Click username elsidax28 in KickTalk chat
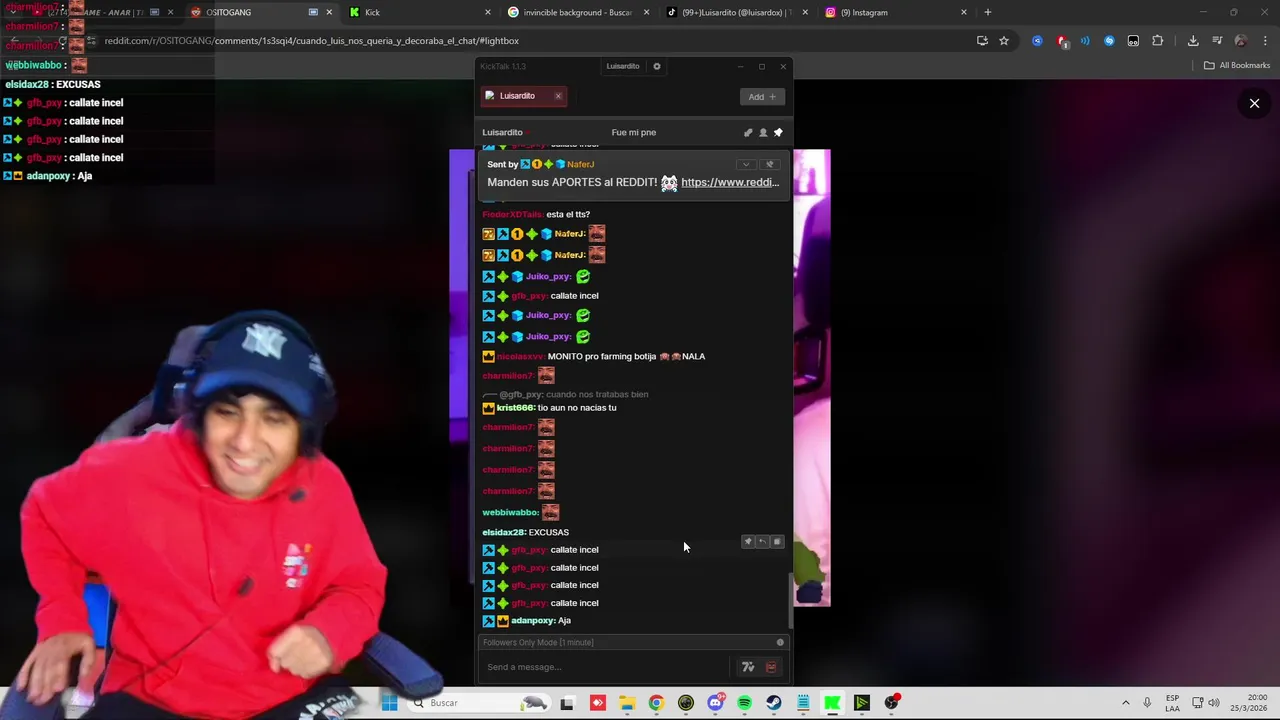 [x=503, y=532]
